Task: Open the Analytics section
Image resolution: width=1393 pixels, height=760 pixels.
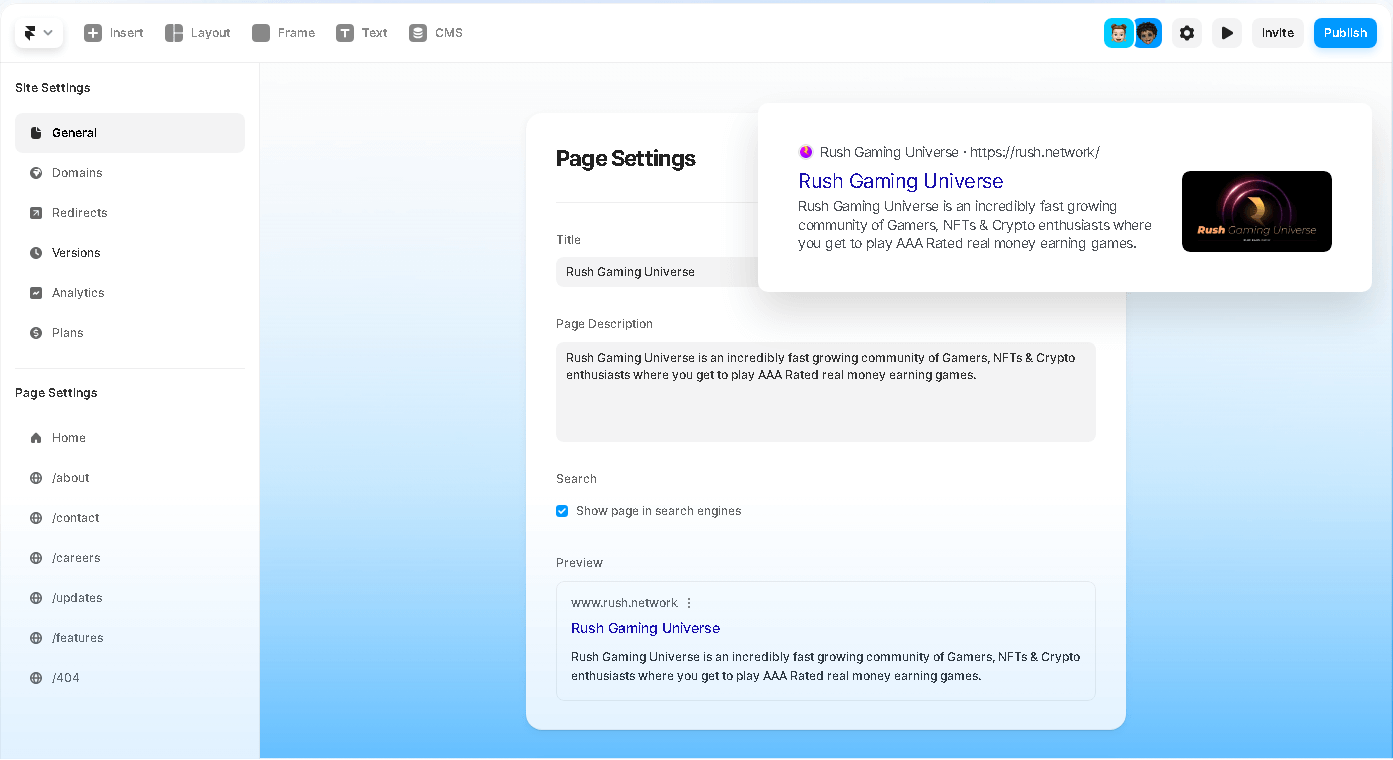Action: point(78,292)
